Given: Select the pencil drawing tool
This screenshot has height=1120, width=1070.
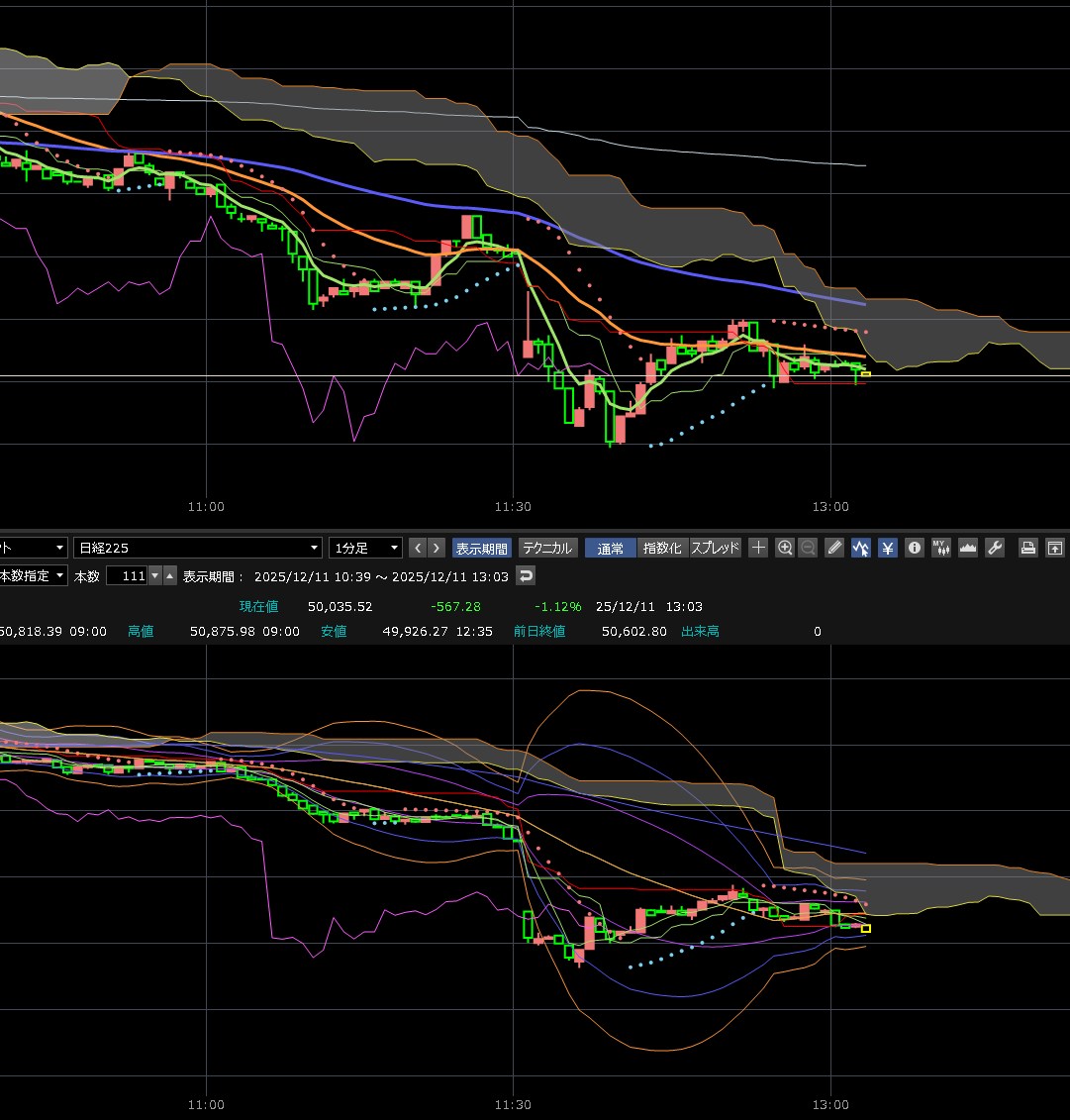Looking at the screenshot, I should [834, 548].
